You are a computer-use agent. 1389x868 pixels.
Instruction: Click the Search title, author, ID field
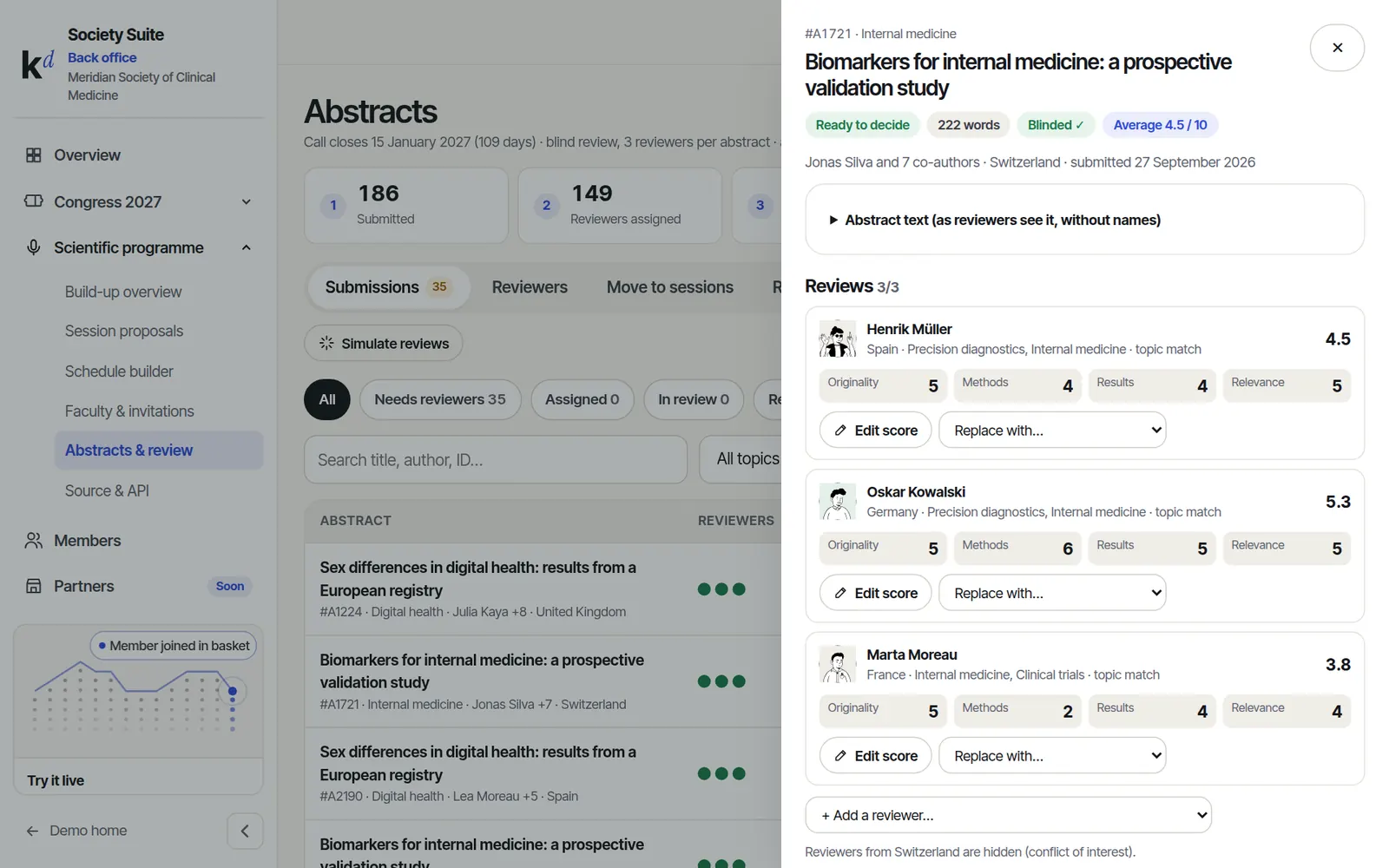tap(496, 460)
